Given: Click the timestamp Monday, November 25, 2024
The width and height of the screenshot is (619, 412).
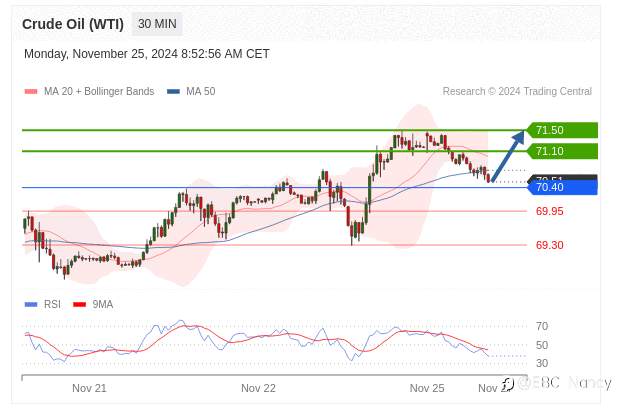Looking at the screenshot, I should [x=147, y=54].
